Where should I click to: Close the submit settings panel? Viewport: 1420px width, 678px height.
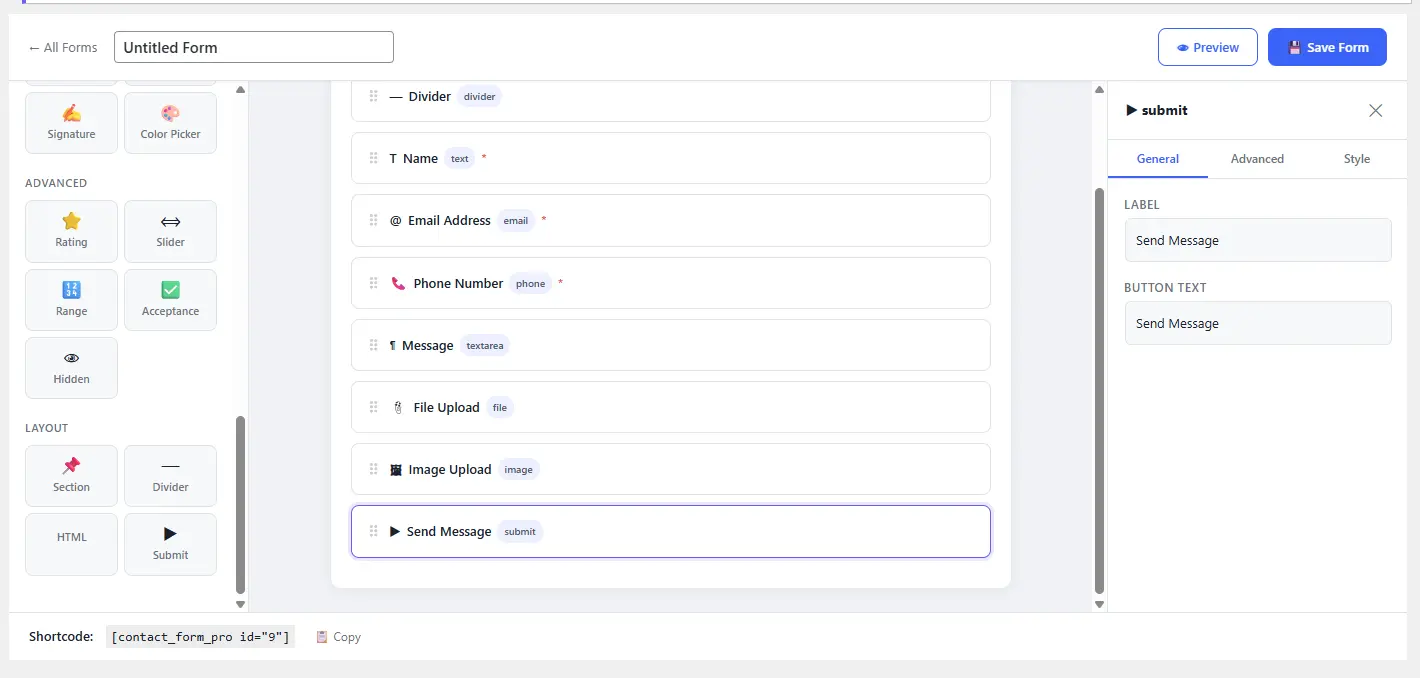1376,110
